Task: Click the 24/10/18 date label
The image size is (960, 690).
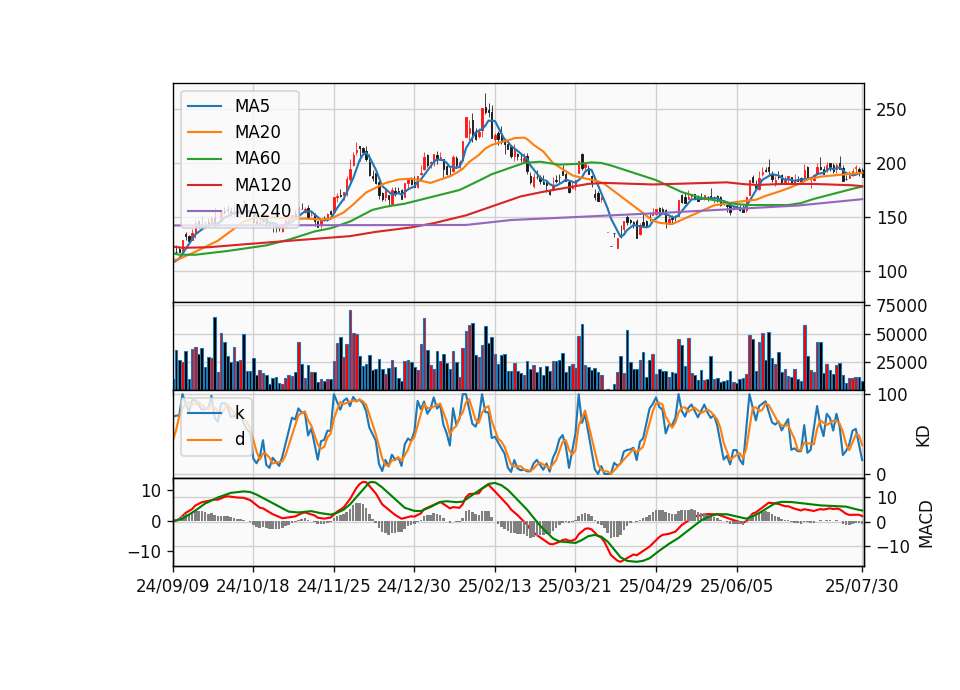Action: point(253,586)
